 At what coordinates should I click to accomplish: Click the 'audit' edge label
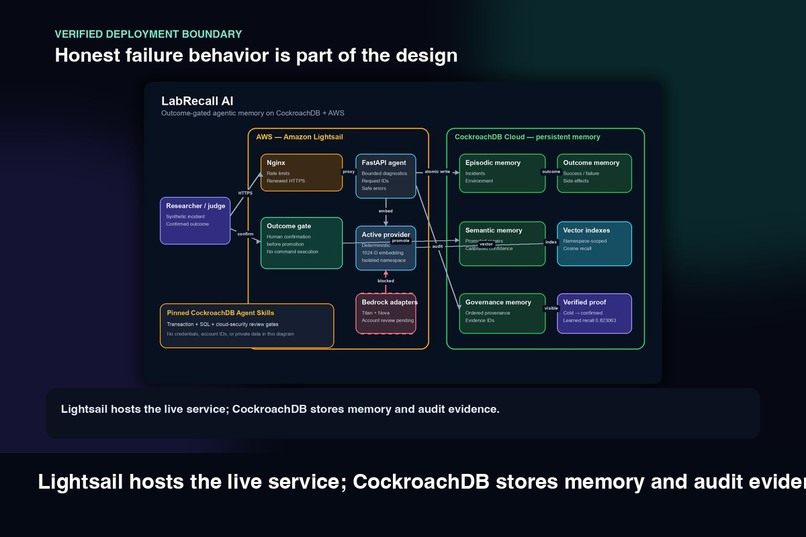pyautogui.click(x=437, y=247)
